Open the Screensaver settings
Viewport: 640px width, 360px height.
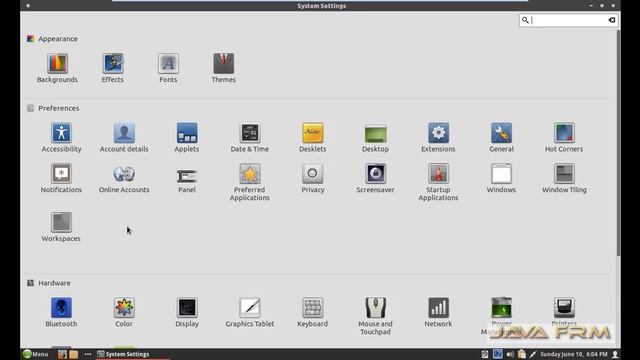pos(376,178)
